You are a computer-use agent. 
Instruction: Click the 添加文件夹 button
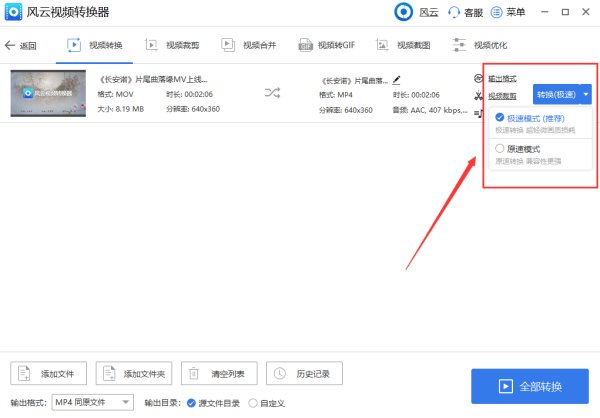(134, 373)
